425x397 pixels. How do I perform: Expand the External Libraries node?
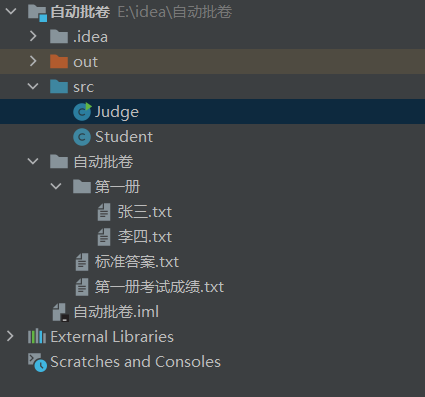(10, 336)
